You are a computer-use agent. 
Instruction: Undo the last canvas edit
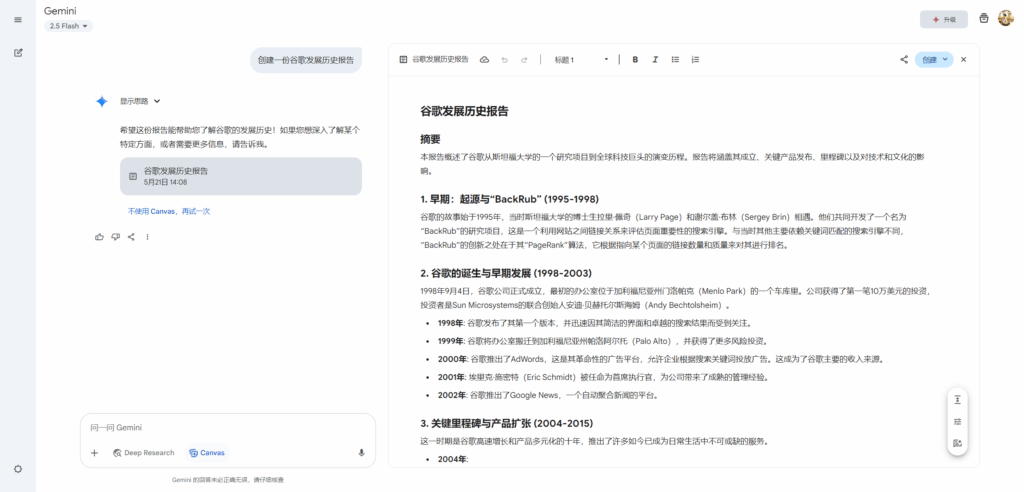click(x=504, y=59)
